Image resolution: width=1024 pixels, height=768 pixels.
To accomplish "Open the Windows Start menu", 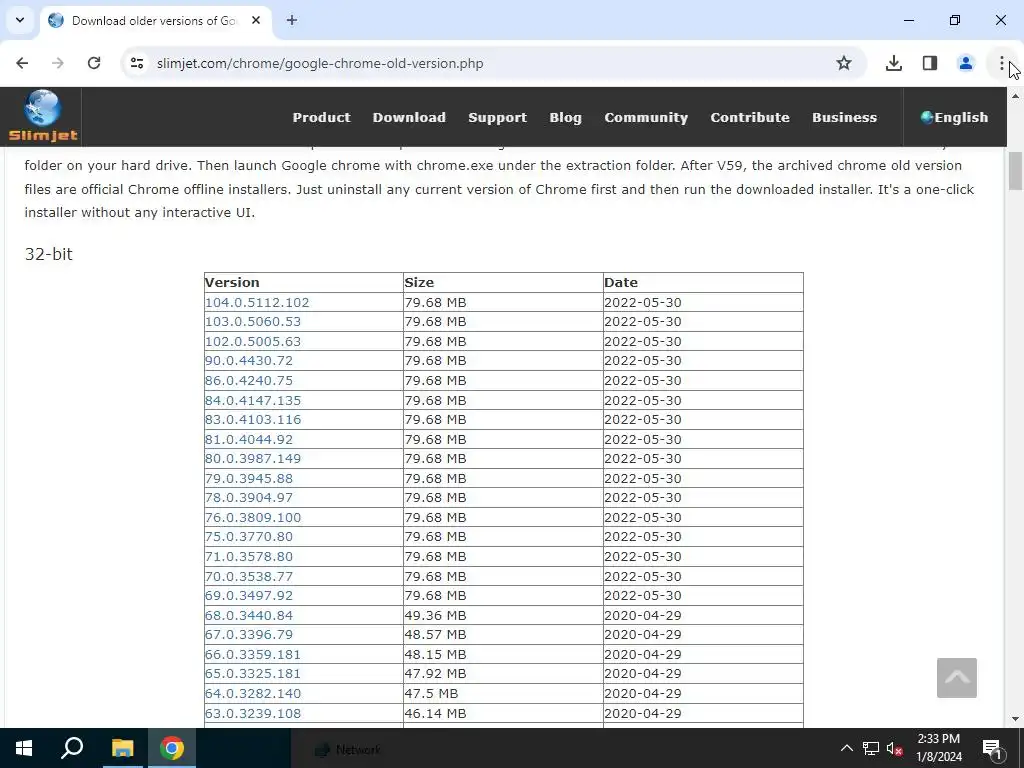I will tap(24, 748).
